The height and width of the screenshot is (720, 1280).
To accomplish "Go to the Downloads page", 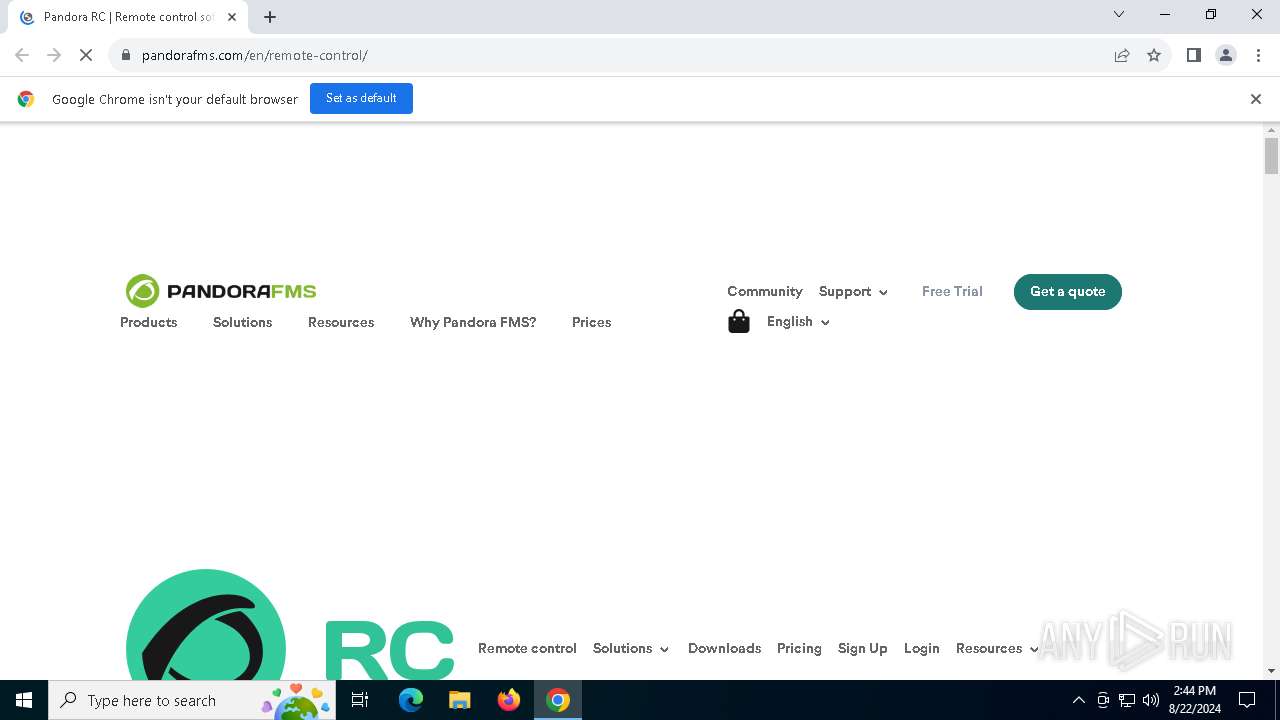I will point(724,648).
